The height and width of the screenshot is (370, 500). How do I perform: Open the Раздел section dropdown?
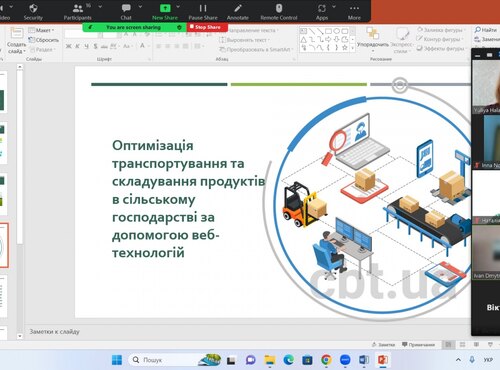click(x=42, y=50)
